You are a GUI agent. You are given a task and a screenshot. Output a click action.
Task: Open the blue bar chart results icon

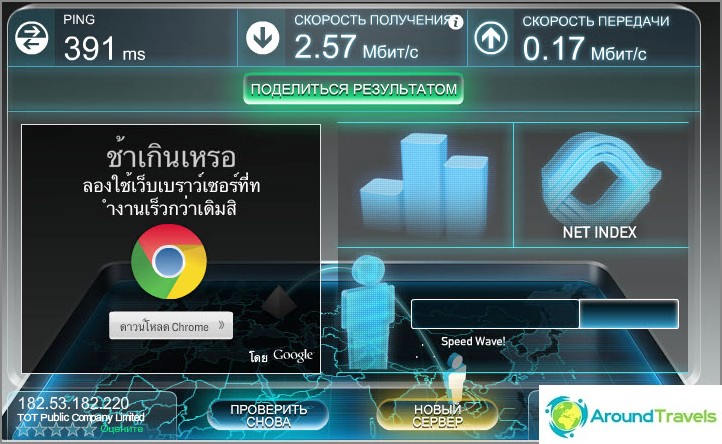424,185
